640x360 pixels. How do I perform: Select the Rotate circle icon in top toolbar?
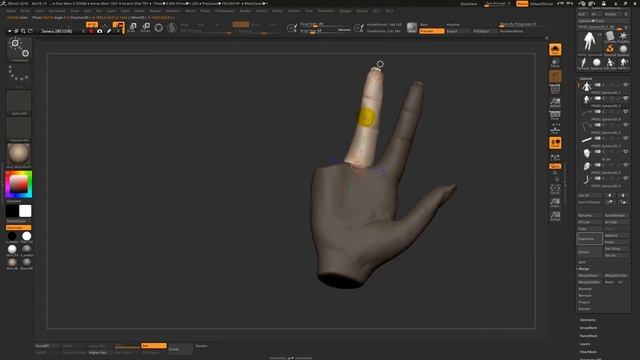(x=159, y=27)
